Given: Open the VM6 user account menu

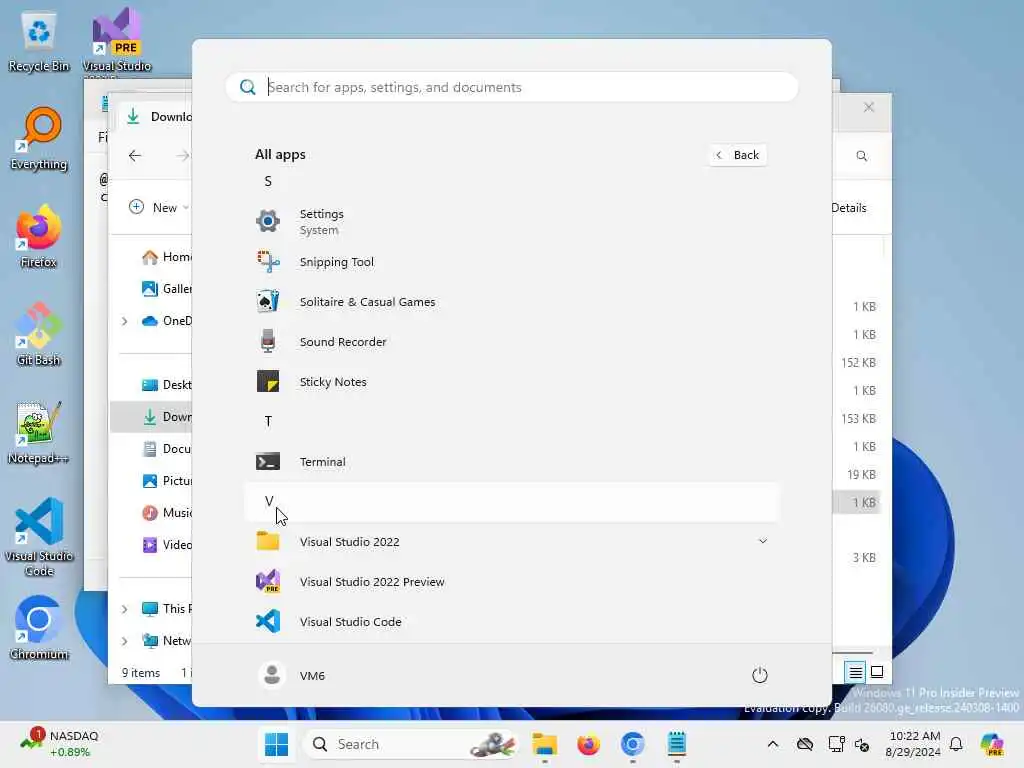Looking at the screenshot, I should (x=291, y=675).
